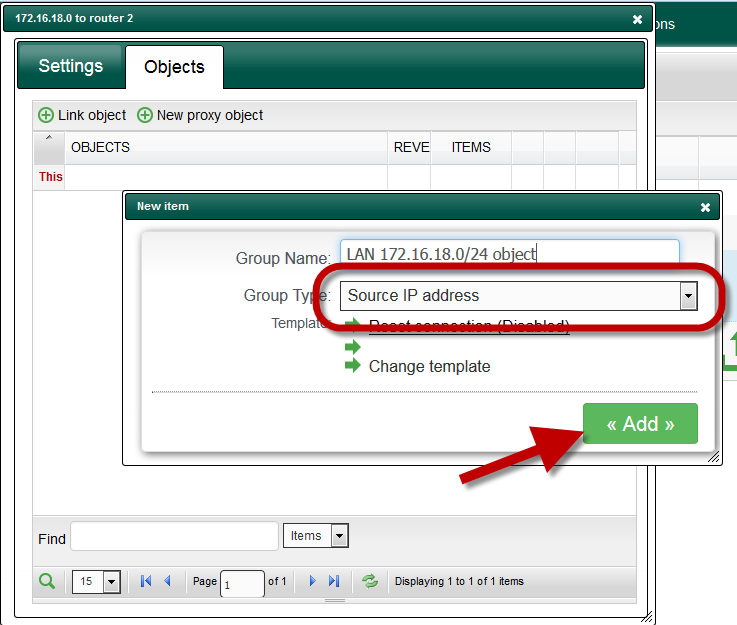Click the Link object label
The image size is (737, 625).
pos(92,115)
